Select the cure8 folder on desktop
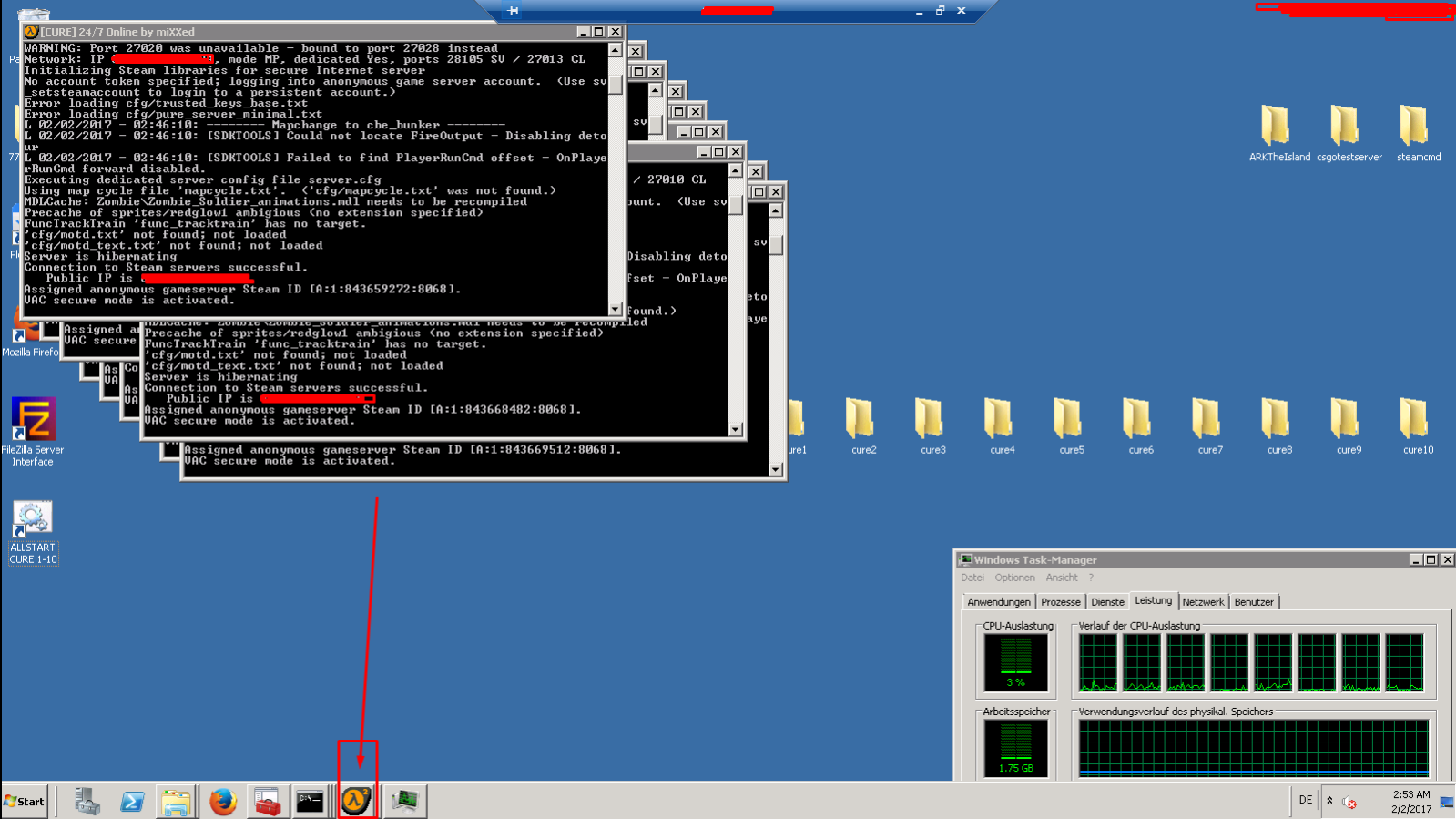Screen dimensions: 1456x819 1278,425
